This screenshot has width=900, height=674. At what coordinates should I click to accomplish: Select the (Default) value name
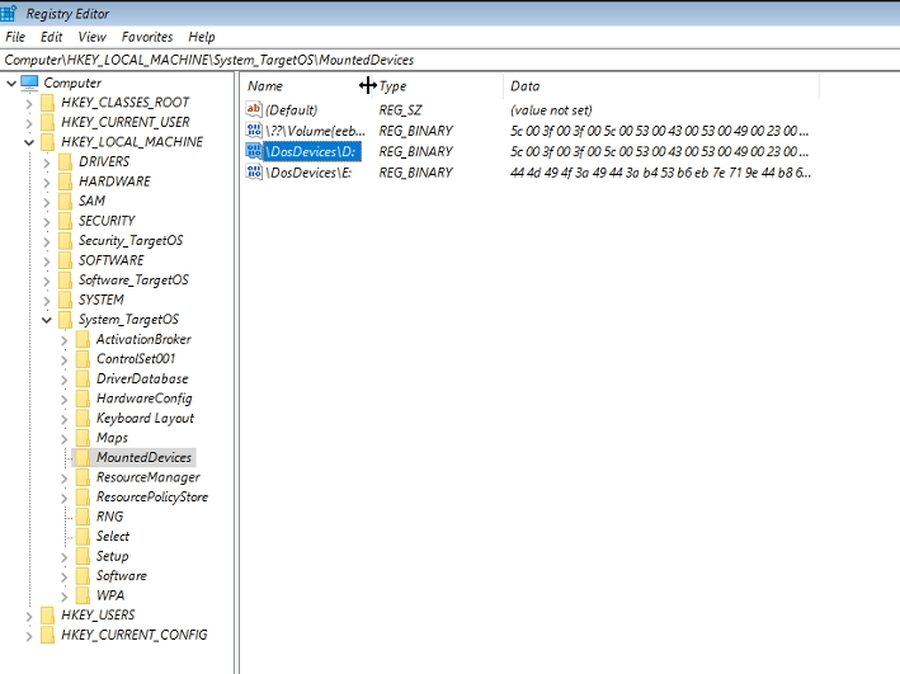(x=292, y=110)
